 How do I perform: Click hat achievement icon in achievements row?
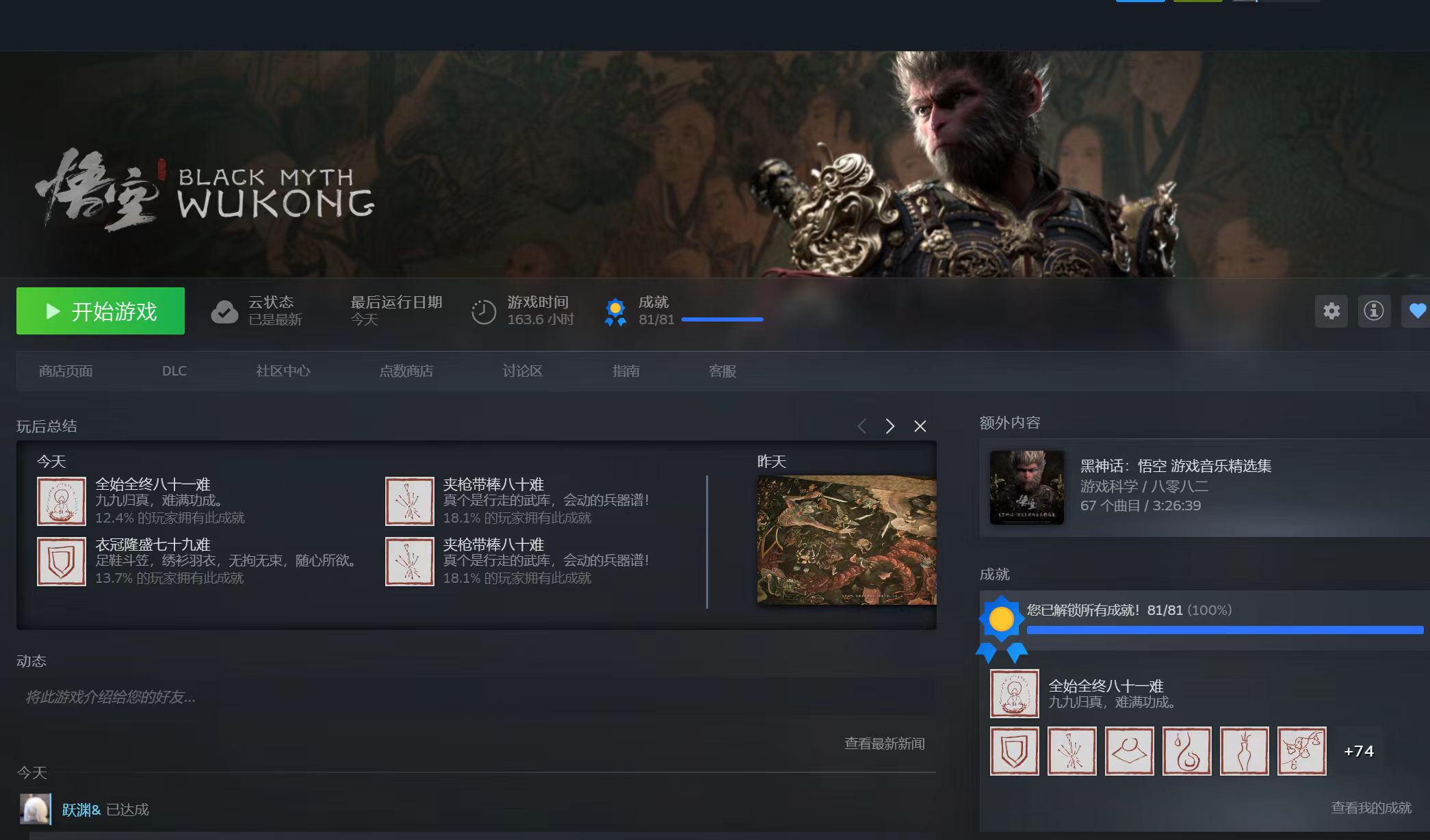(1130, 751)
